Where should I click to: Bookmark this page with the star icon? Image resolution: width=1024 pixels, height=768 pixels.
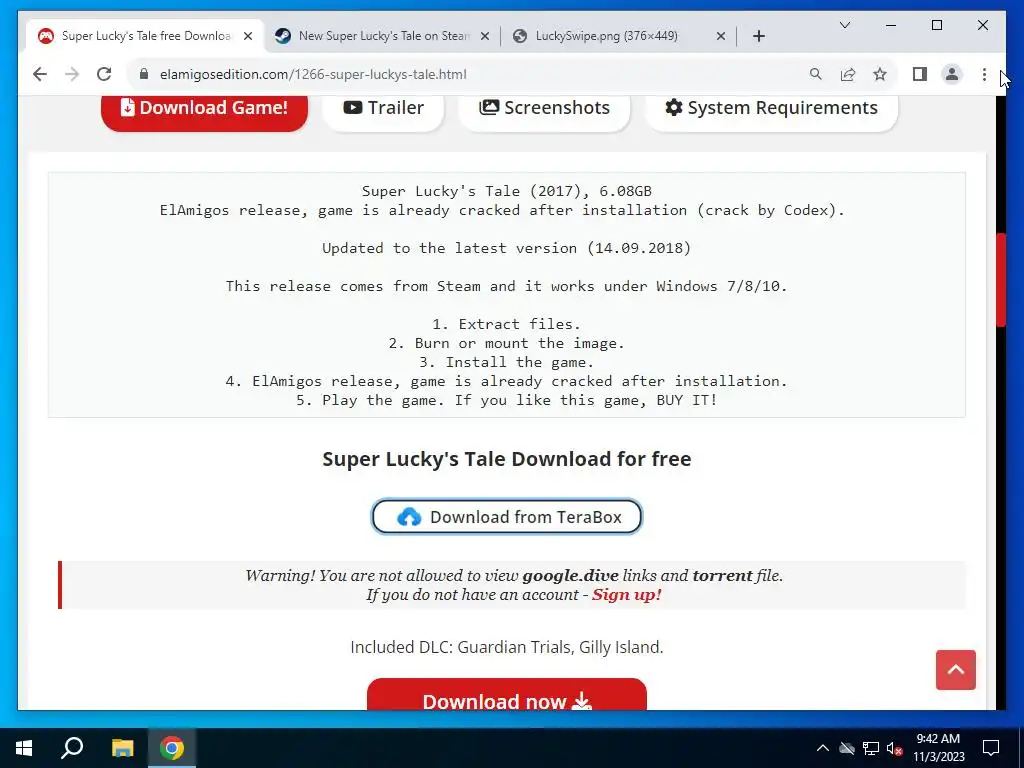(880, 74)
